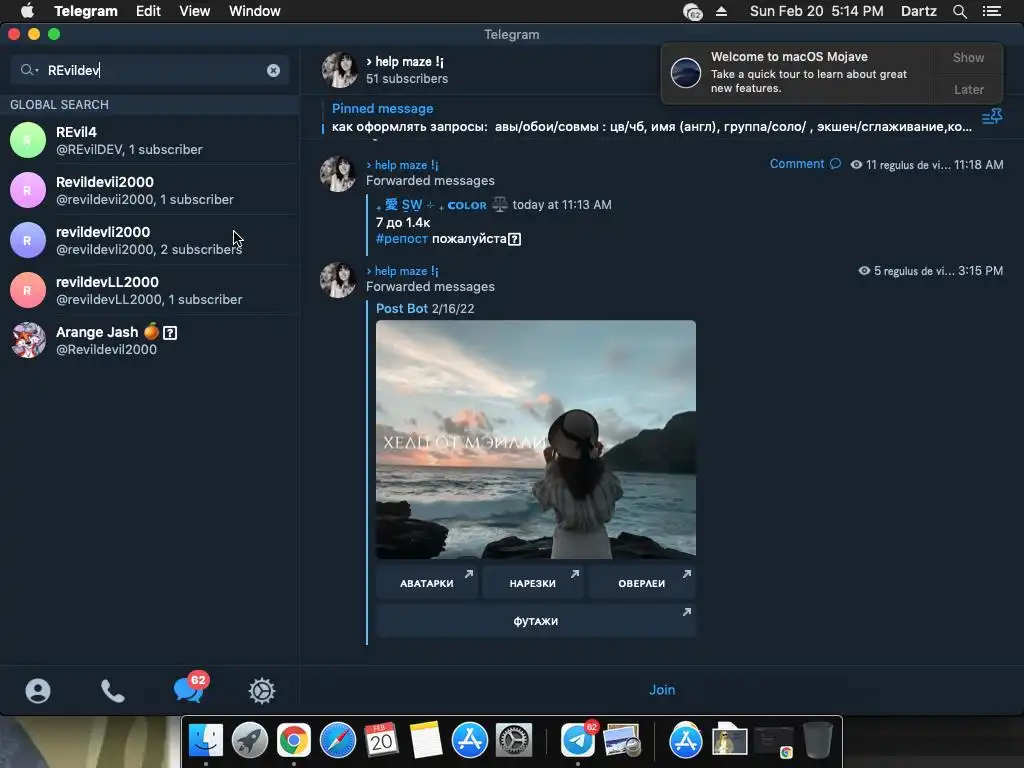The width and height of the screenshot is (1024, 768).
Task: Click the date and time in menu bar
Action: 816,11
